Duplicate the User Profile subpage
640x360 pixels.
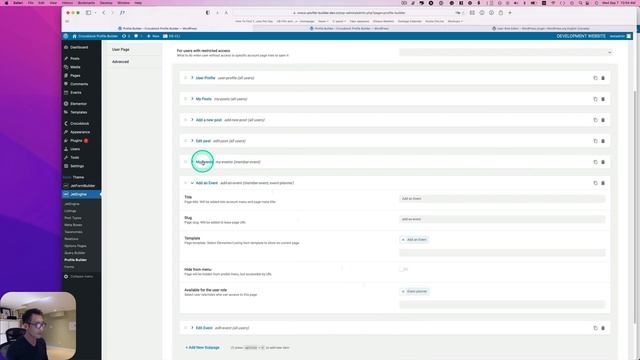click(595, 78)
